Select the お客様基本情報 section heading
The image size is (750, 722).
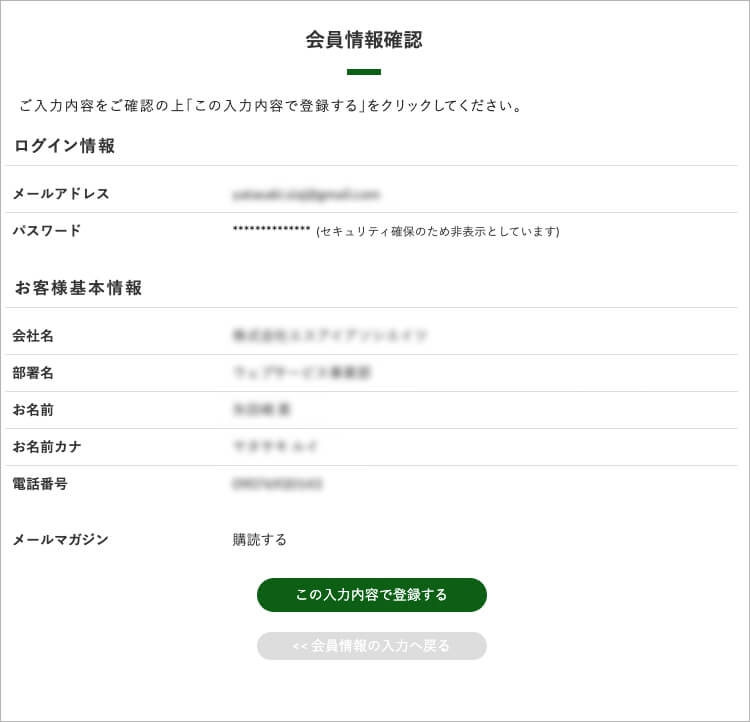(x=78, y=288)
